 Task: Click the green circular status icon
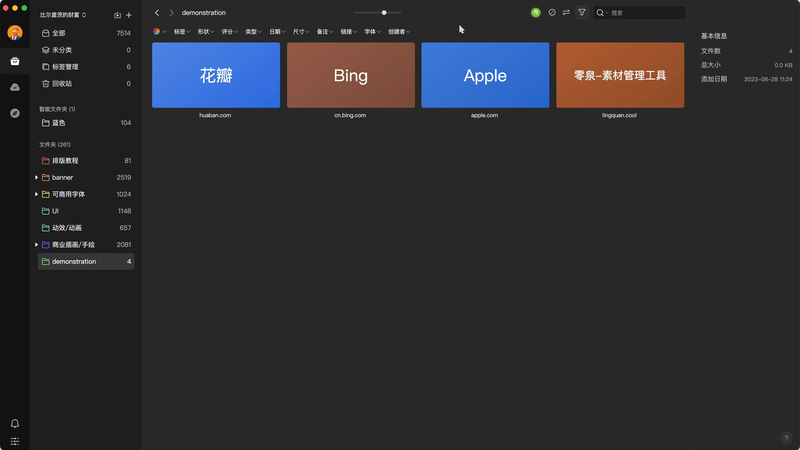(536, 13)
